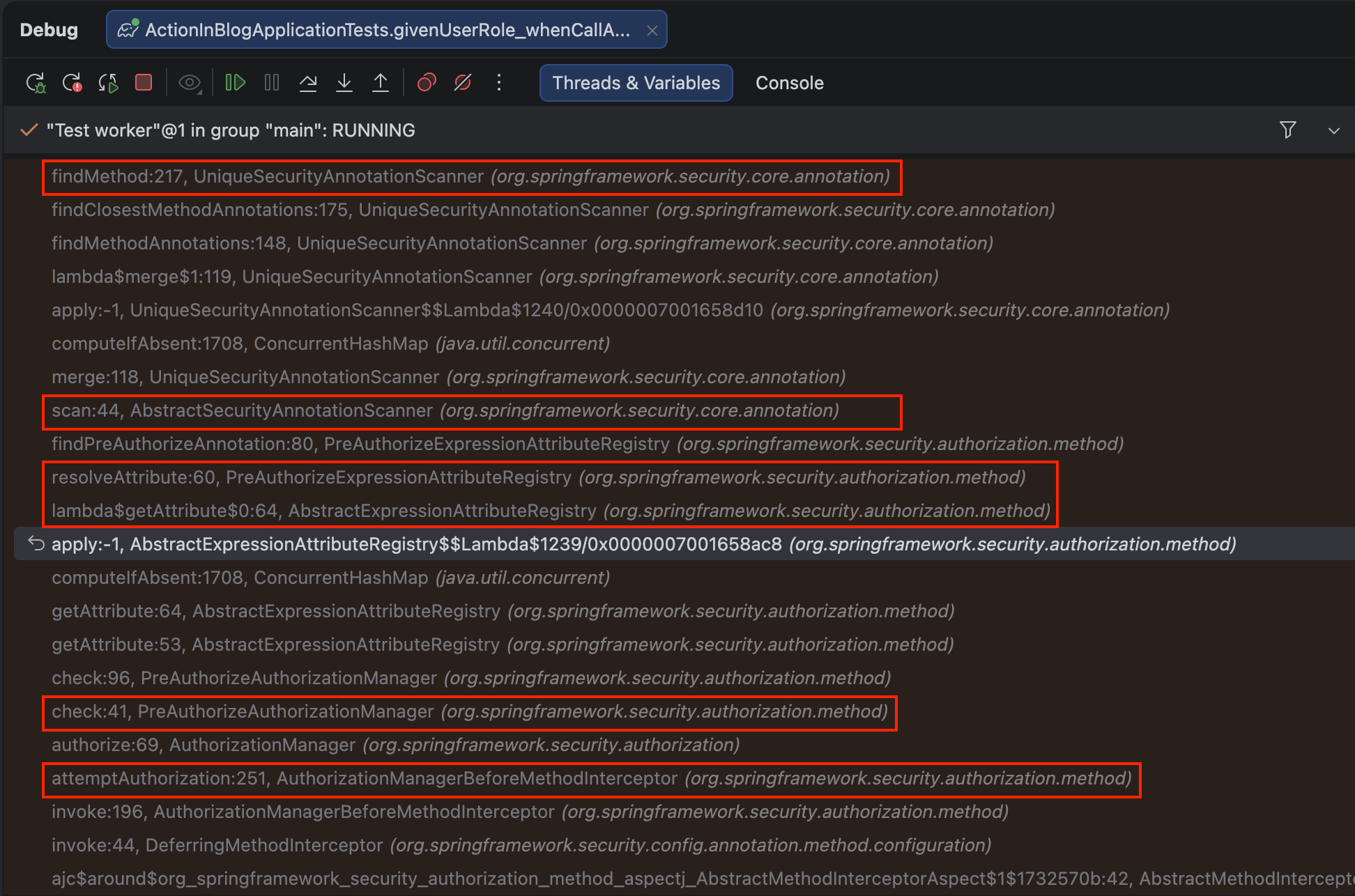This screenshot has width=1355, height=896.
Task: Select frame ajc$around$org_springframework_security
Action: coord(703,879)
